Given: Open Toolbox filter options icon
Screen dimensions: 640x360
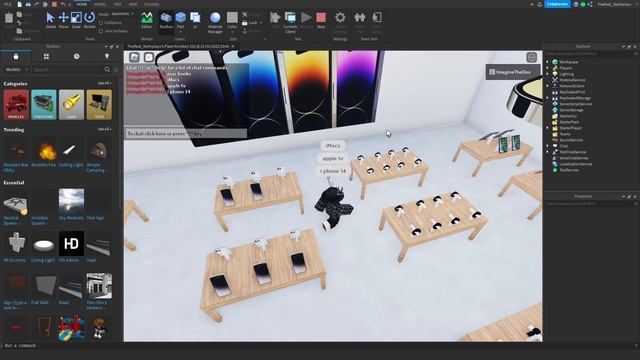Looking at the screenshot, I should [x=116, y=70].
